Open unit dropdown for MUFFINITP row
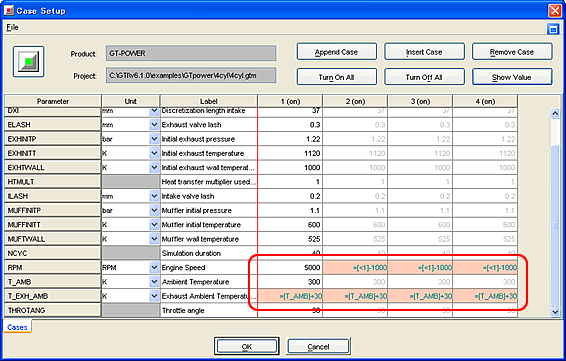 (154, 210)
